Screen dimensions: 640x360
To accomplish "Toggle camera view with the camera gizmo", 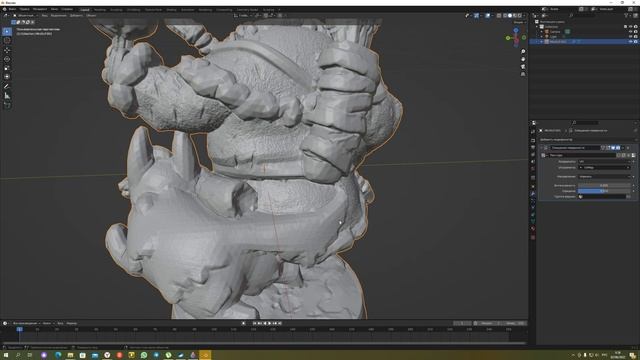I will tap(523, 67).
